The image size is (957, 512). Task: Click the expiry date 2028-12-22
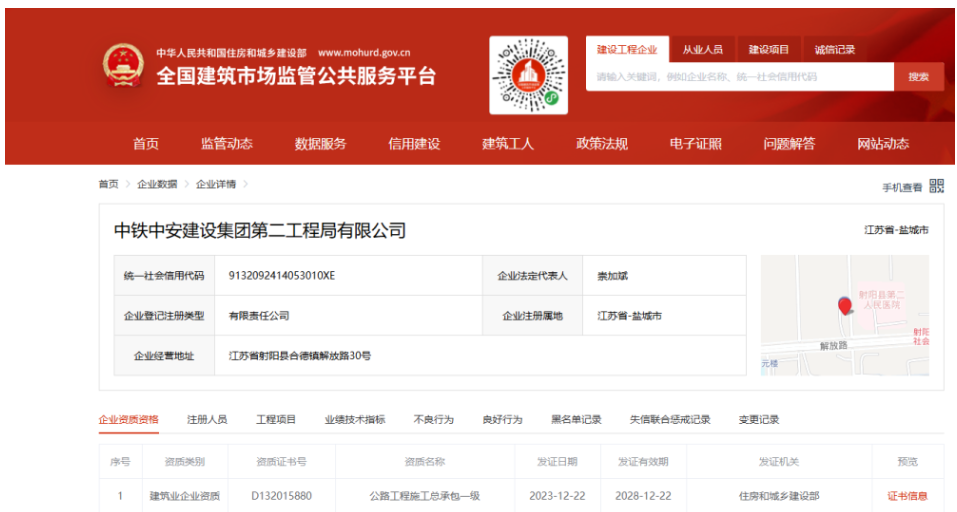643,496
